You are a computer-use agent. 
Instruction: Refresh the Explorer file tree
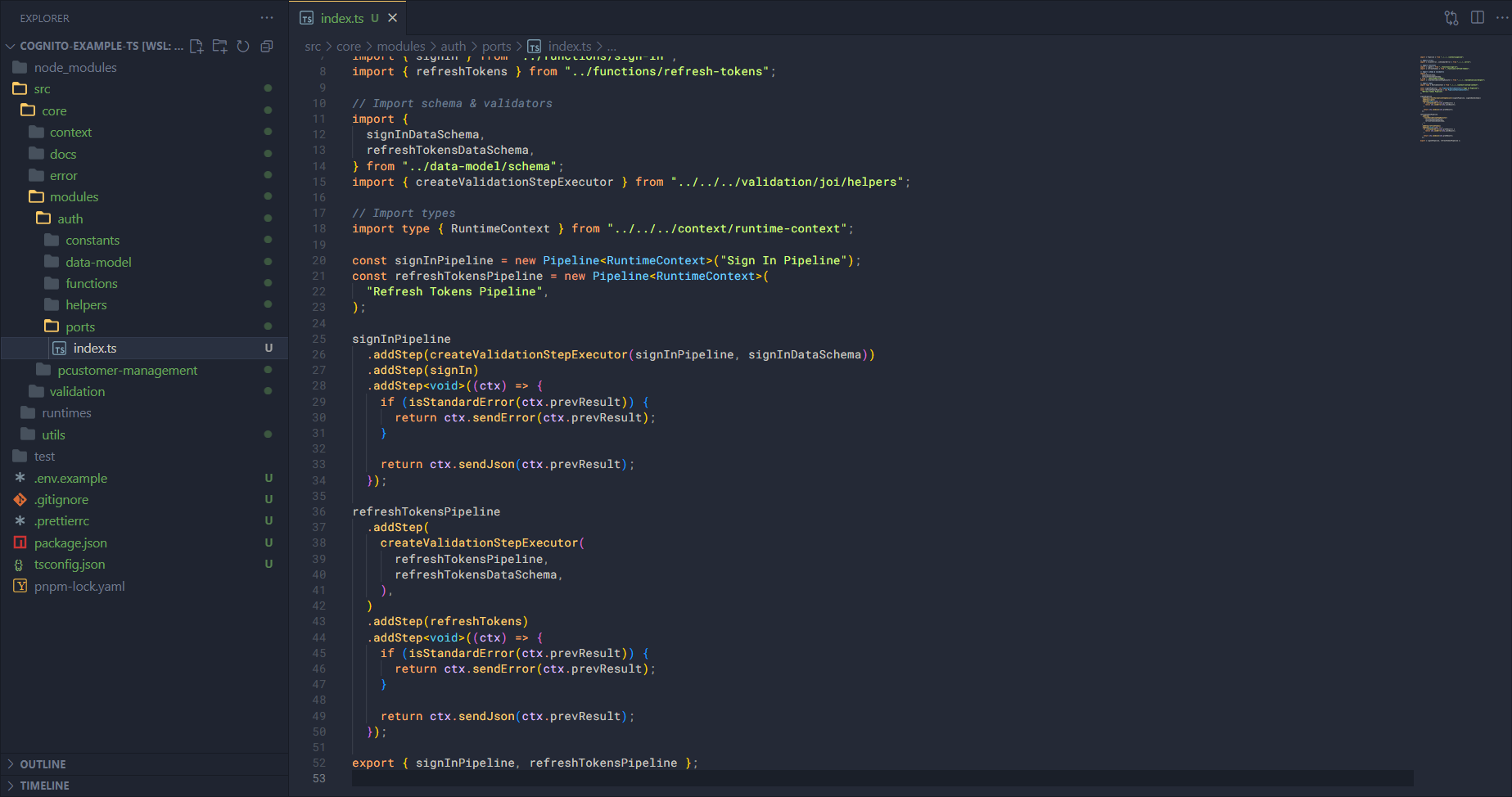pos(243,46)
